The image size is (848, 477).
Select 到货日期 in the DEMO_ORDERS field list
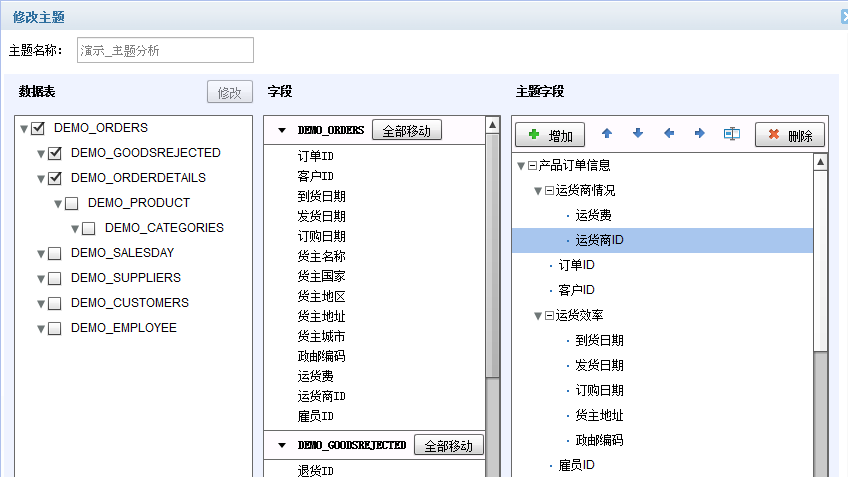coord(321,196)
